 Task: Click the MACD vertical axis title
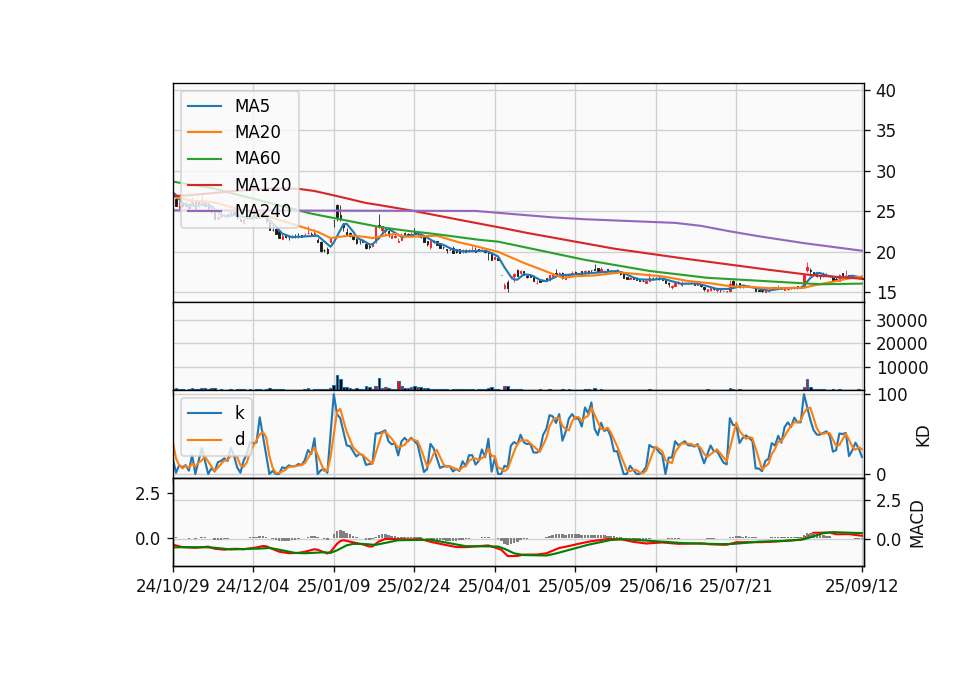[917, 524]
